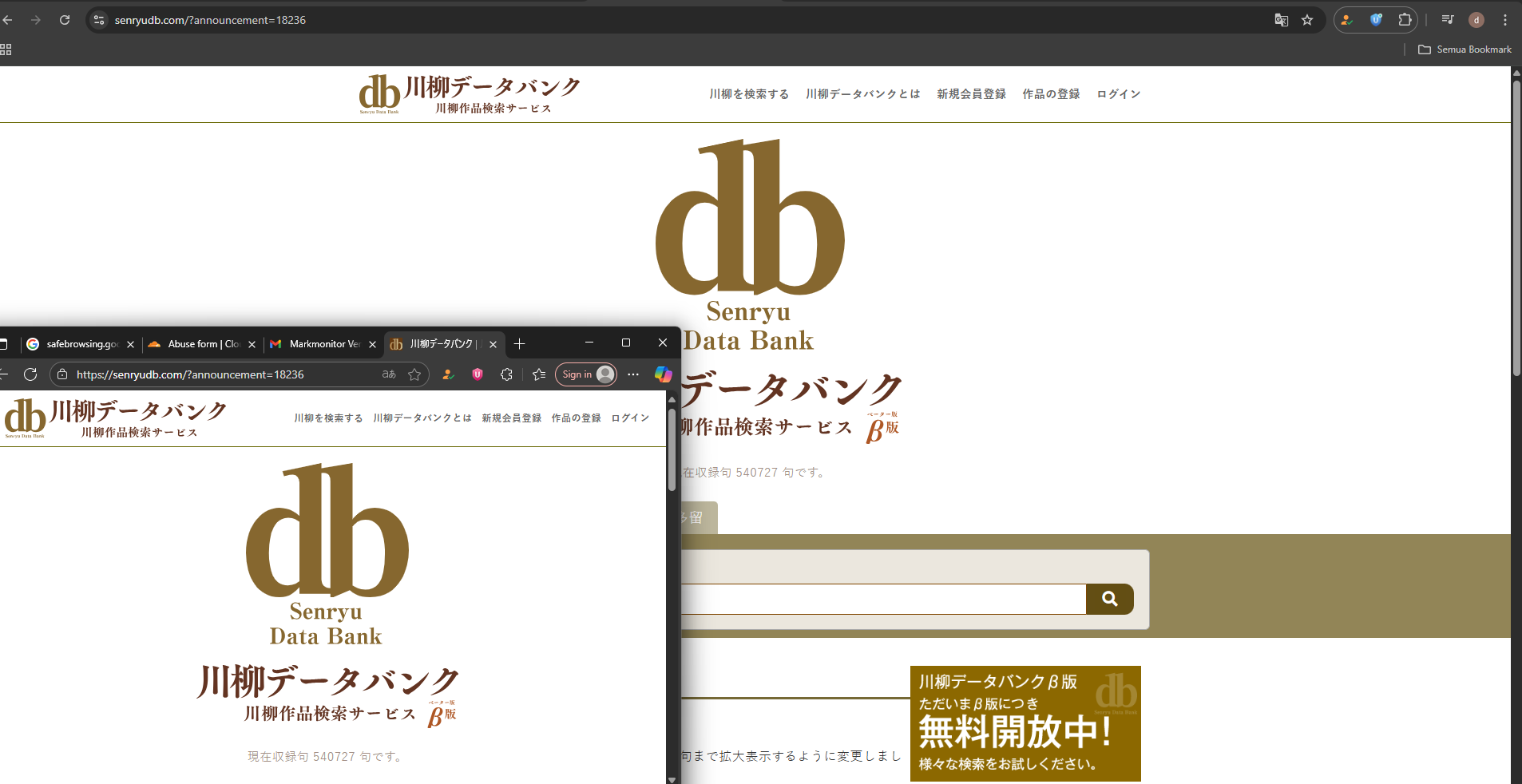Open blue shield extension in Chrome toolbar
The height and width of the screenshot is (784, 1522).
pyautogui.click(x=1376, y=20)
